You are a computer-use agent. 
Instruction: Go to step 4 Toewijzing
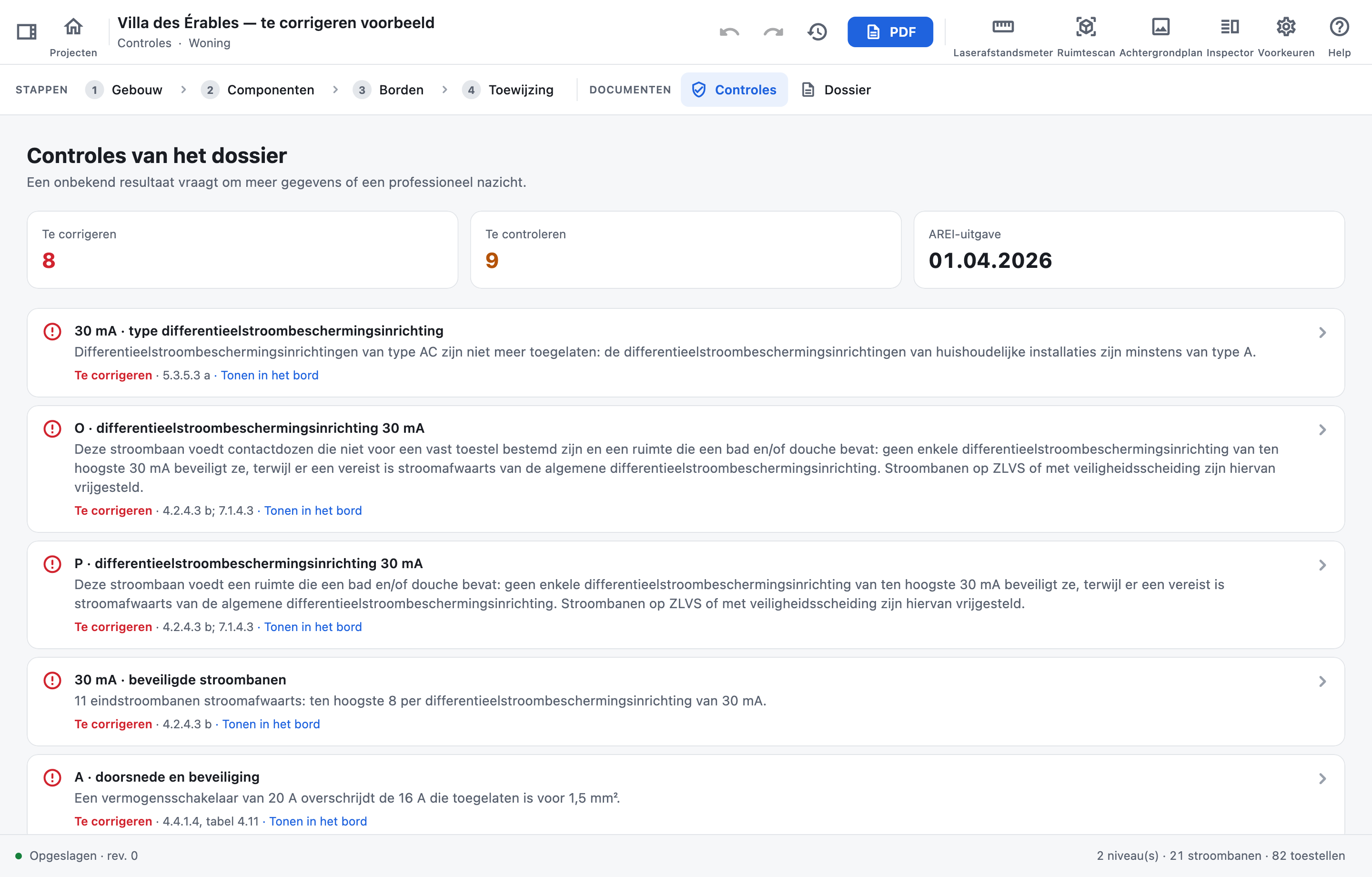pos(508,90)
